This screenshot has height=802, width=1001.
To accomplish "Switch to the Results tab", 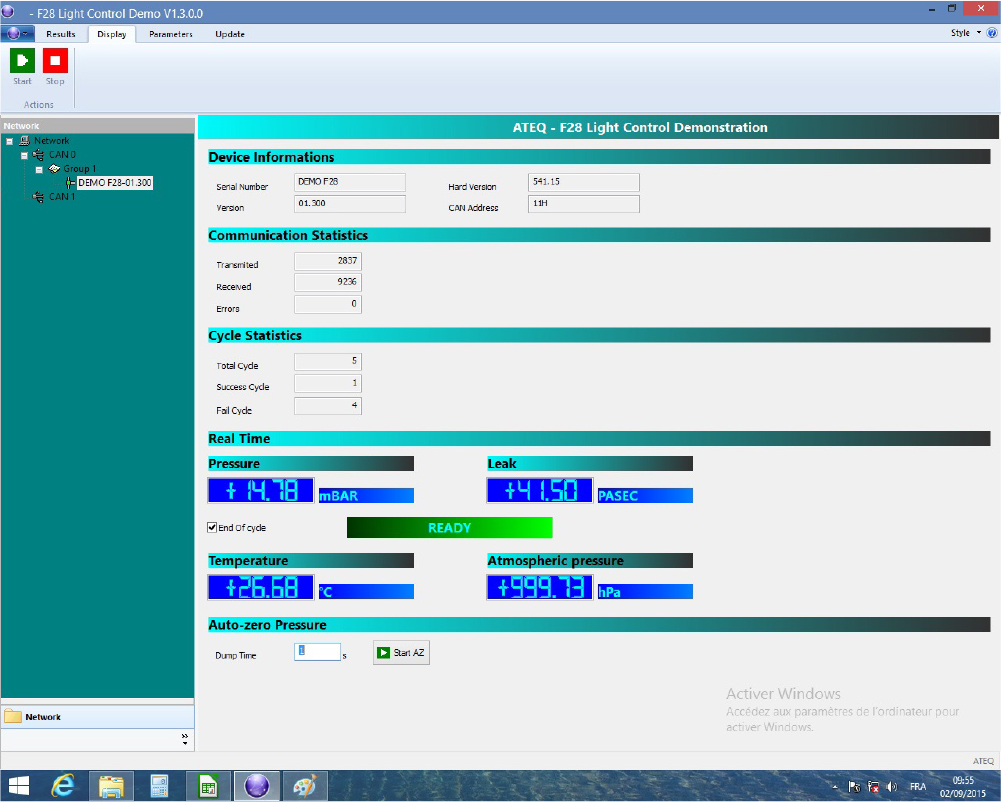I will click(x=61, y=34).
